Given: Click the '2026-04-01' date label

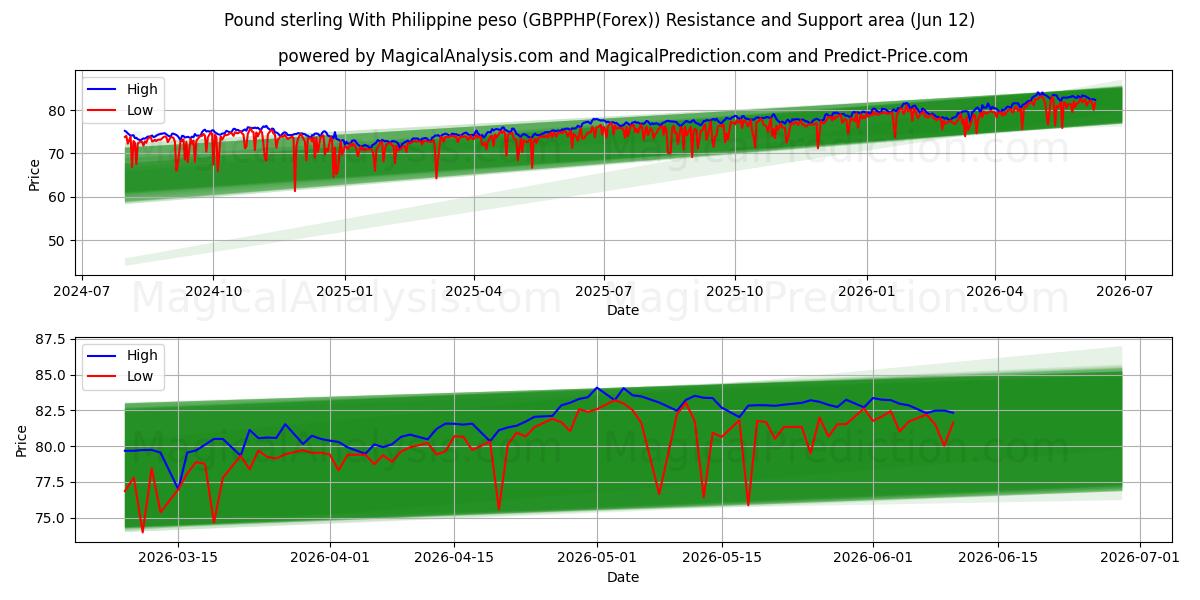Looking at the screenshot, I should [330, 557].
